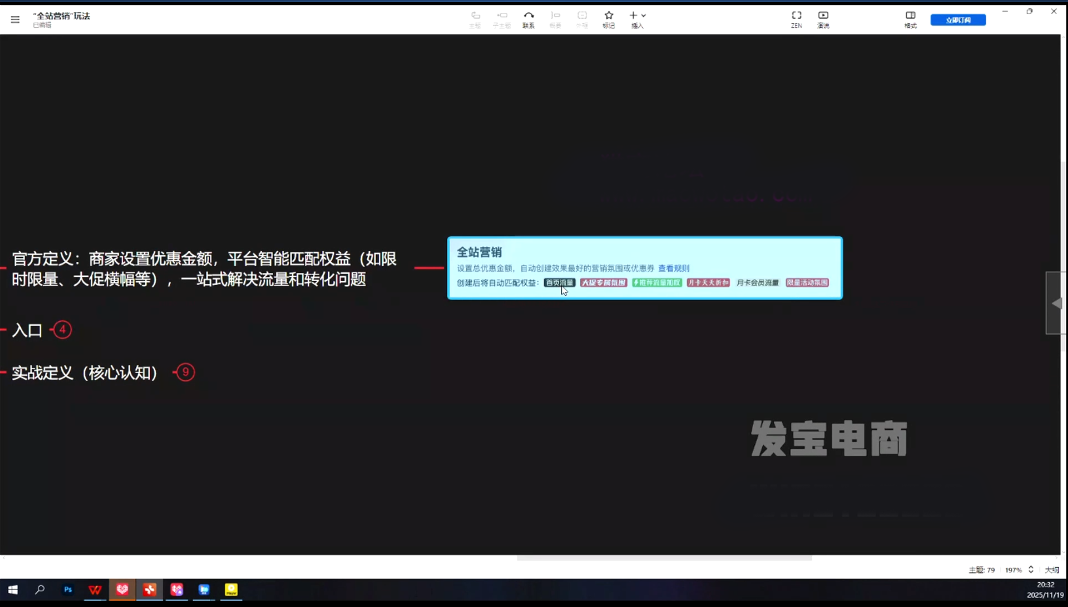Image resolution: width=1068 pixels, height=607 pixels.
Task: Open WPS Office from the taskbar
Action: pyautogui.click(x=95, y=590)
